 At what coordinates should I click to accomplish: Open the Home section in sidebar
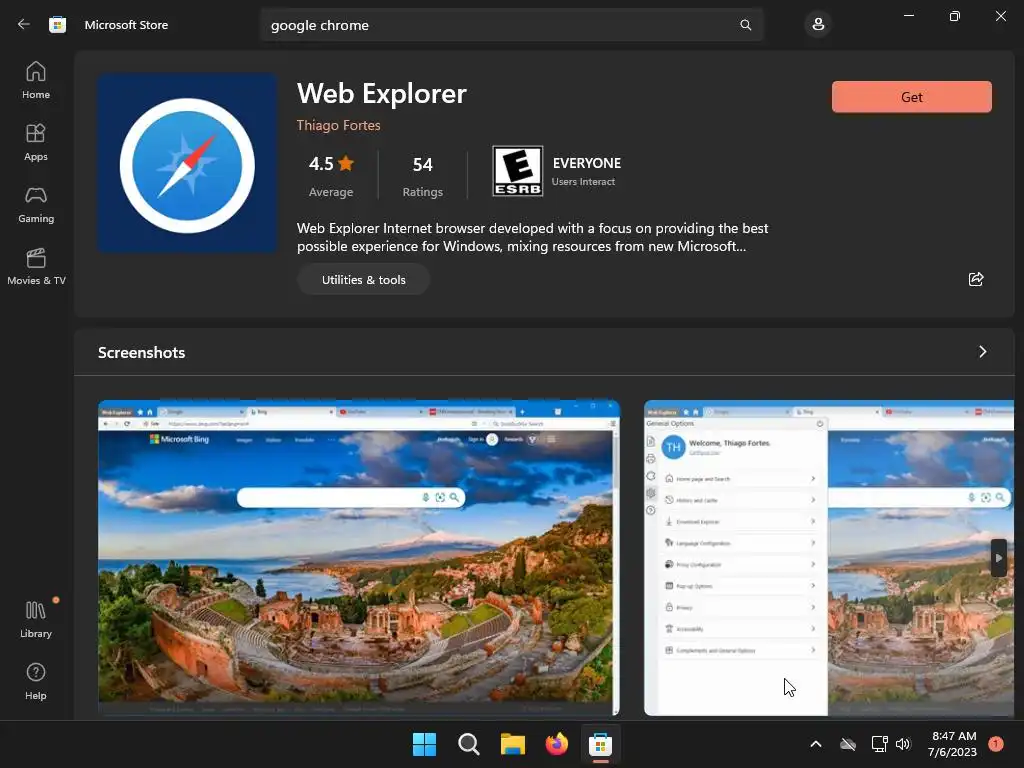point(36,80)
